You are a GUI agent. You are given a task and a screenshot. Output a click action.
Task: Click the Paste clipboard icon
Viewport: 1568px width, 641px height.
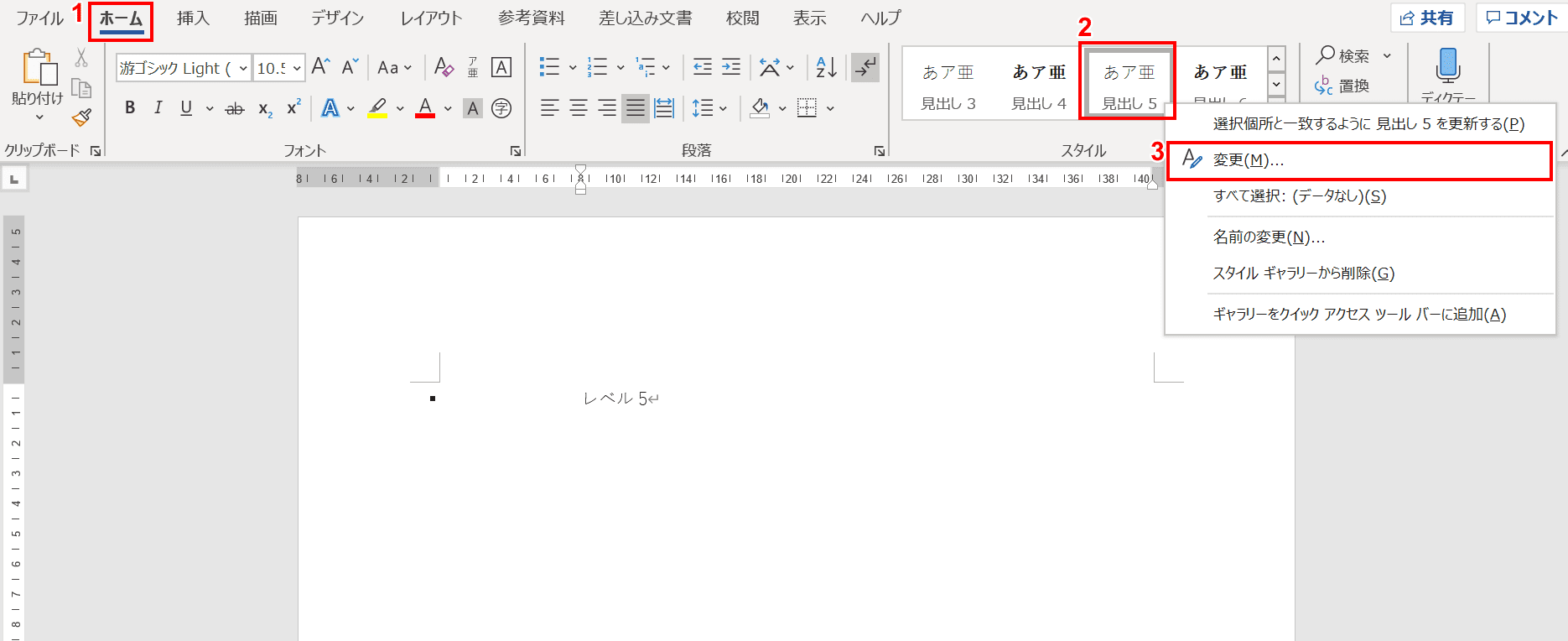pos(39,68)
